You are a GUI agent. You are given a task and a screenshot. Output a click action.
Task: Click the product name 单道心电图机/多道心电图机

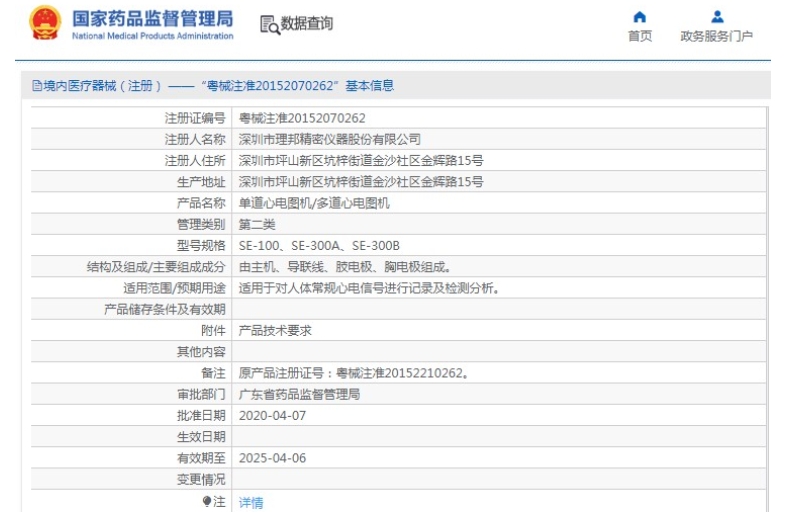point(314,203)
